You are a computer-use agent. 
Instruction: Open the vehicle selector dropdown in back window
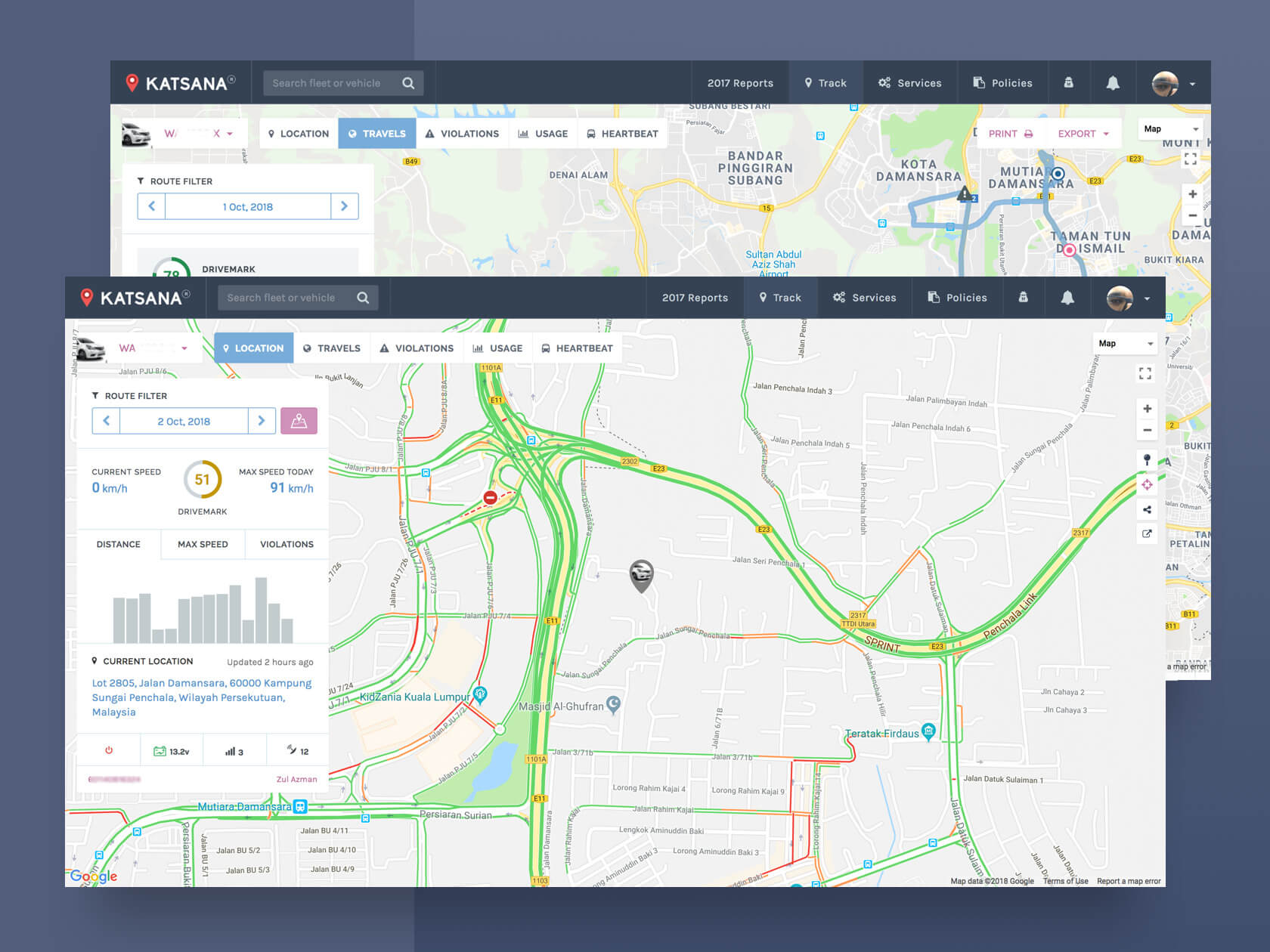(x=198, y=134)
